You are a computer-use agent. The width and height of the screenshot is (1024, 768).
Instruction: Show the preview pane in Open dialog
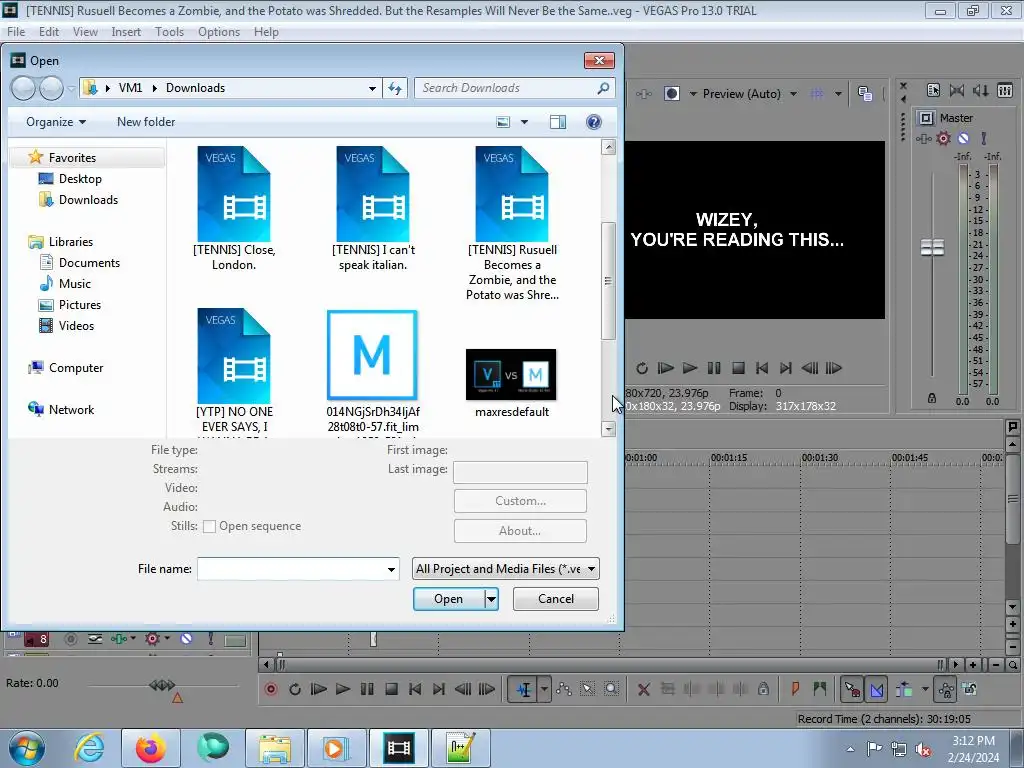pos(558,122)
